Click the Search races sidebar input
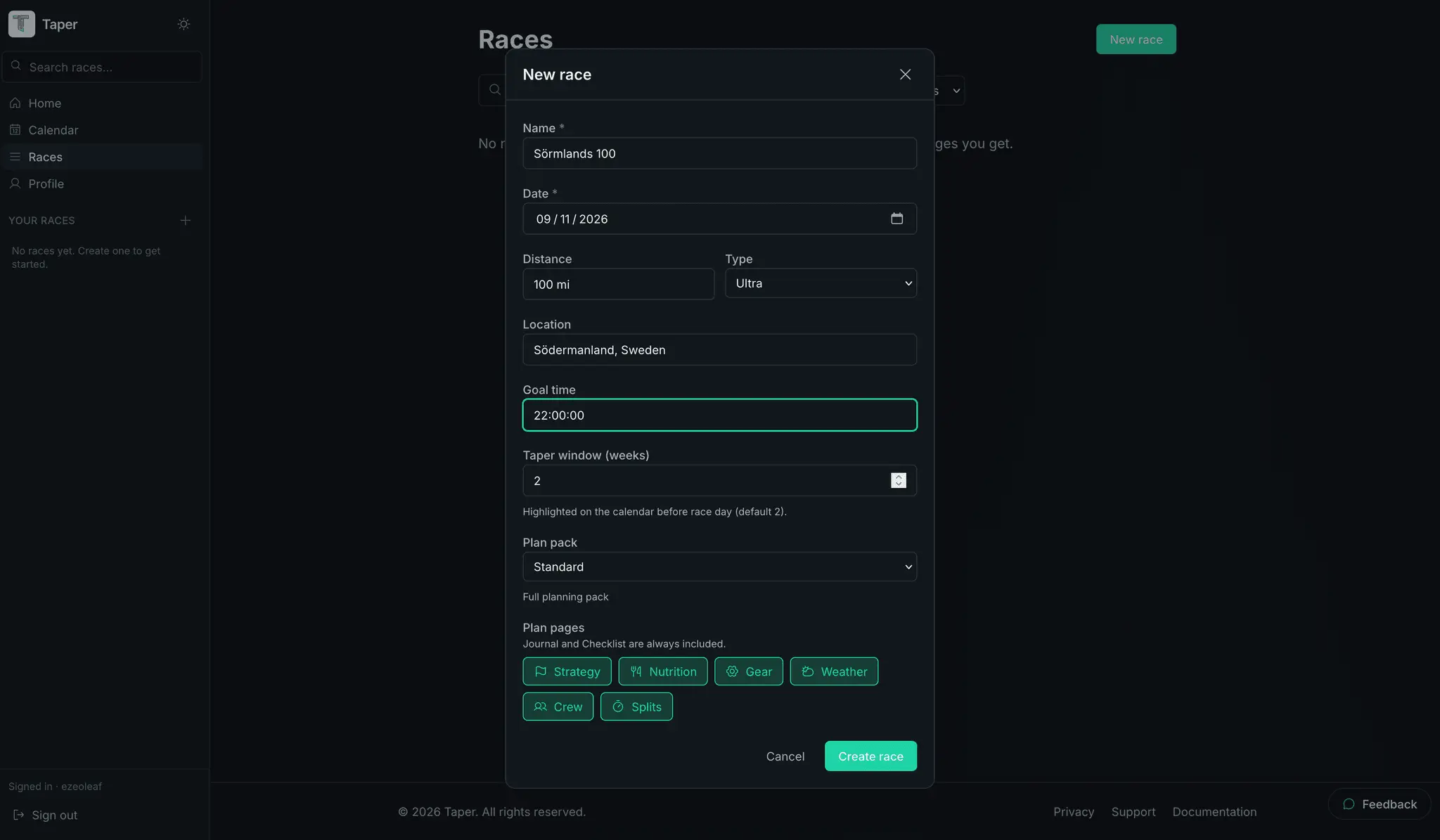The width and height of the screenshot is (1440, 840). (102, 67)
